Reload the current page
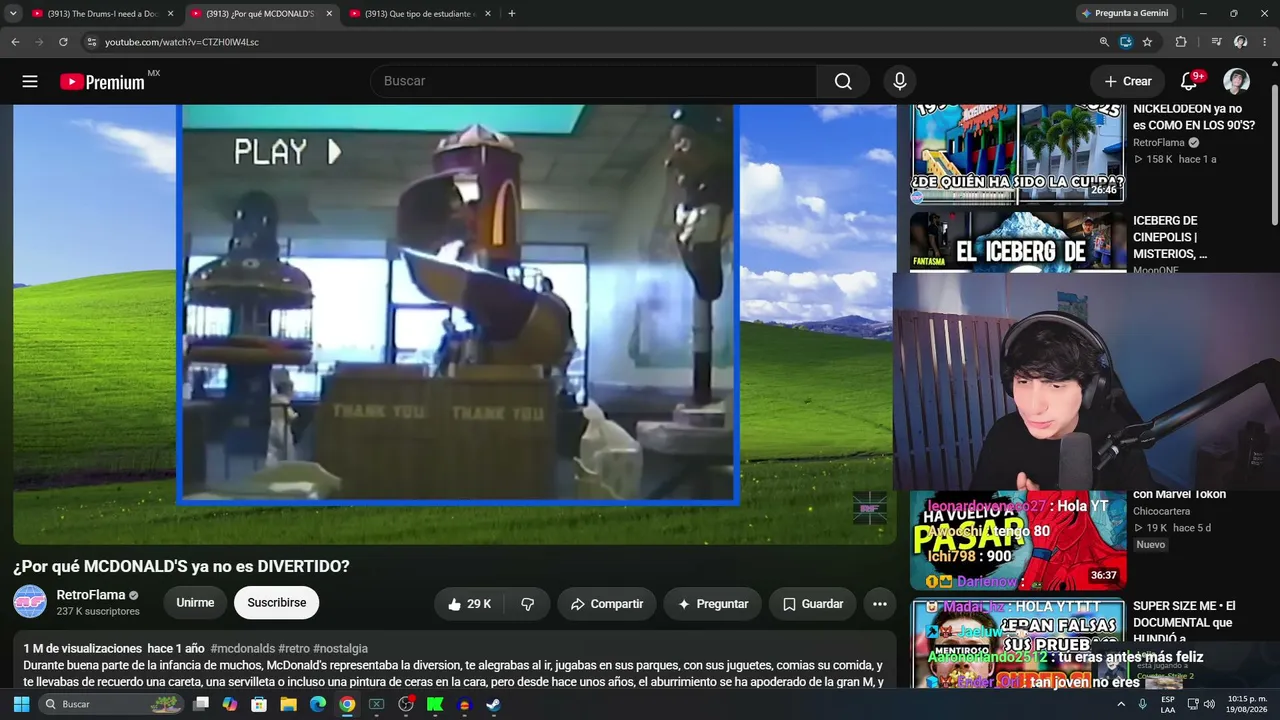Viewport: 1280px width, 720px height. [63, 42]
